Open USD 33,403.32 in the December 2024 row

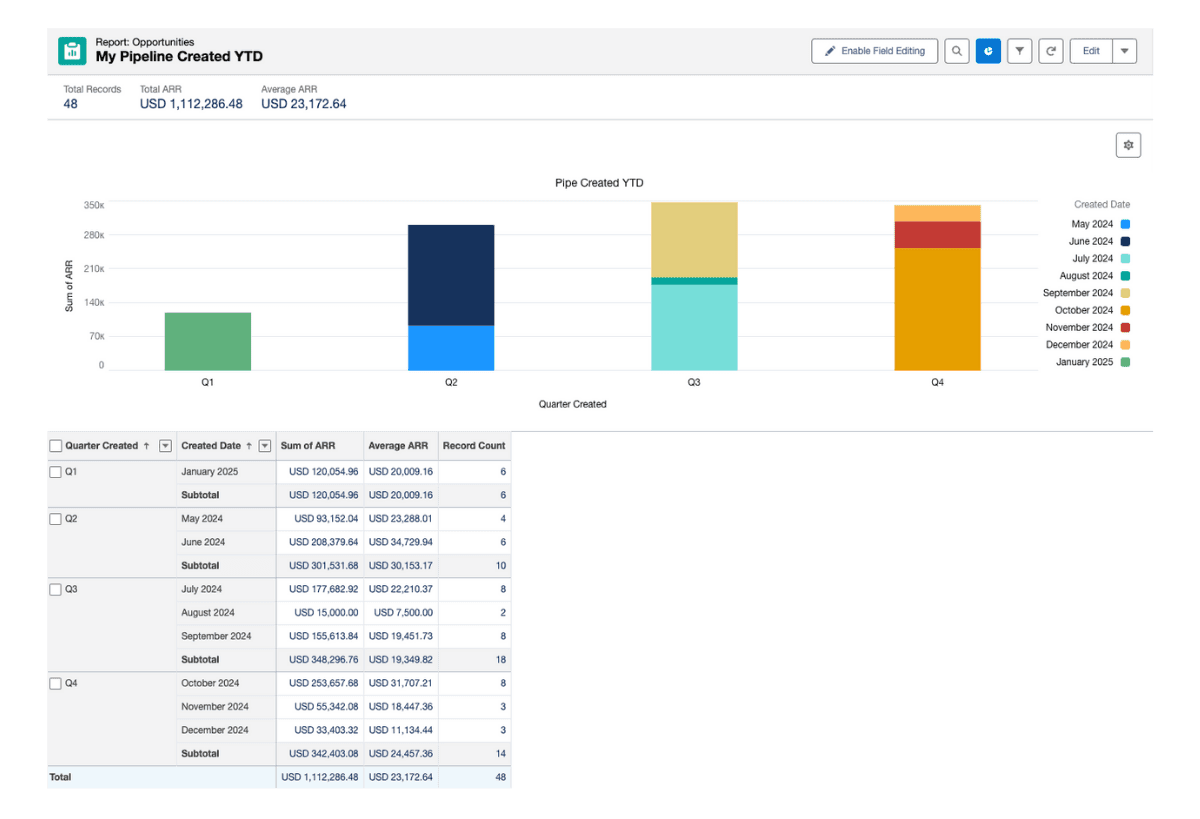pyautogui.click(x=326, y=730)
